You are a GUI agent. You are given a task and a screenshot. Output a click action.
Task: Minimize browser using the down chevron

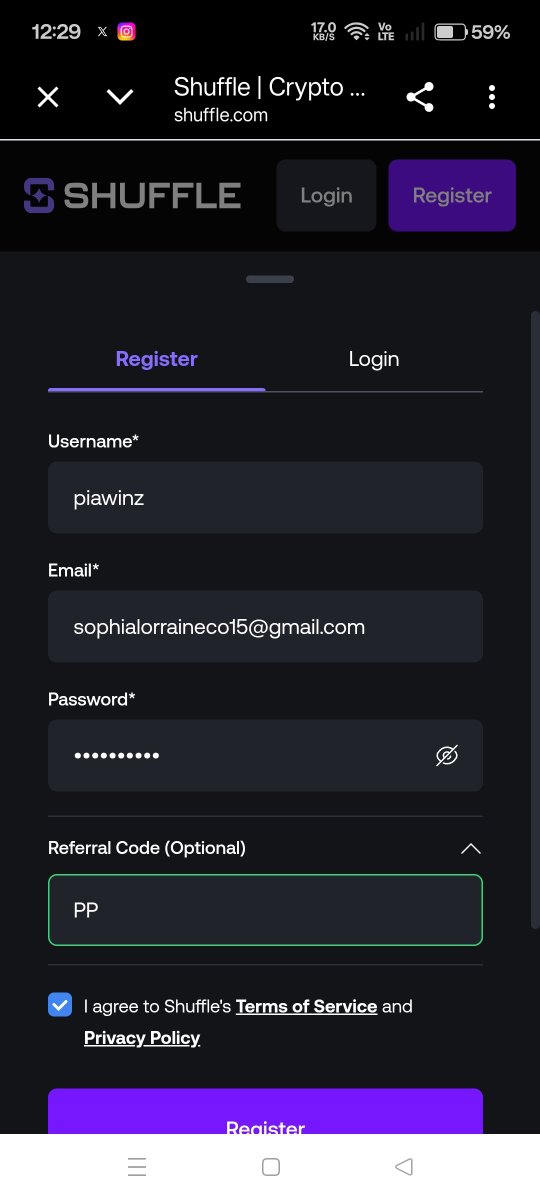click(x=120, y=97)
